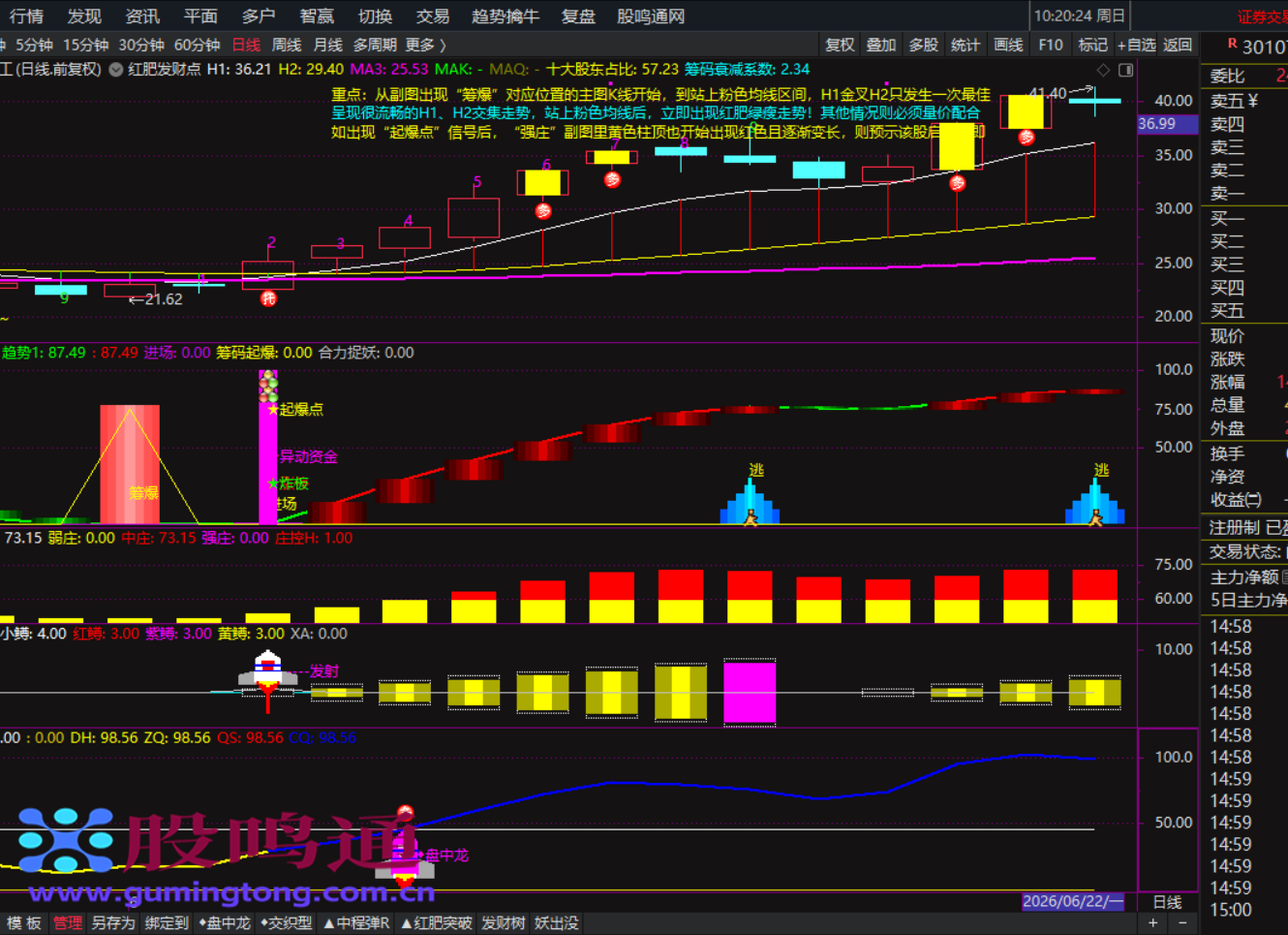Click the 叠加 toolbar button

(881, 46)
